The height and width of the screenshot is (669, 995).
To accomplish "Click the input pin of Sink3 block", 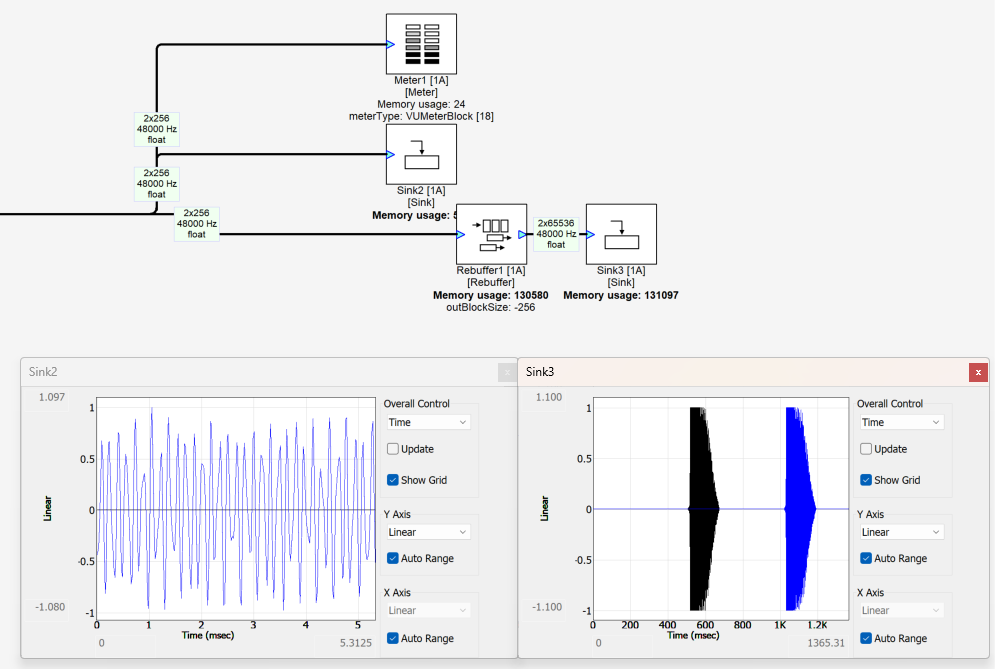I will point(591,235).
